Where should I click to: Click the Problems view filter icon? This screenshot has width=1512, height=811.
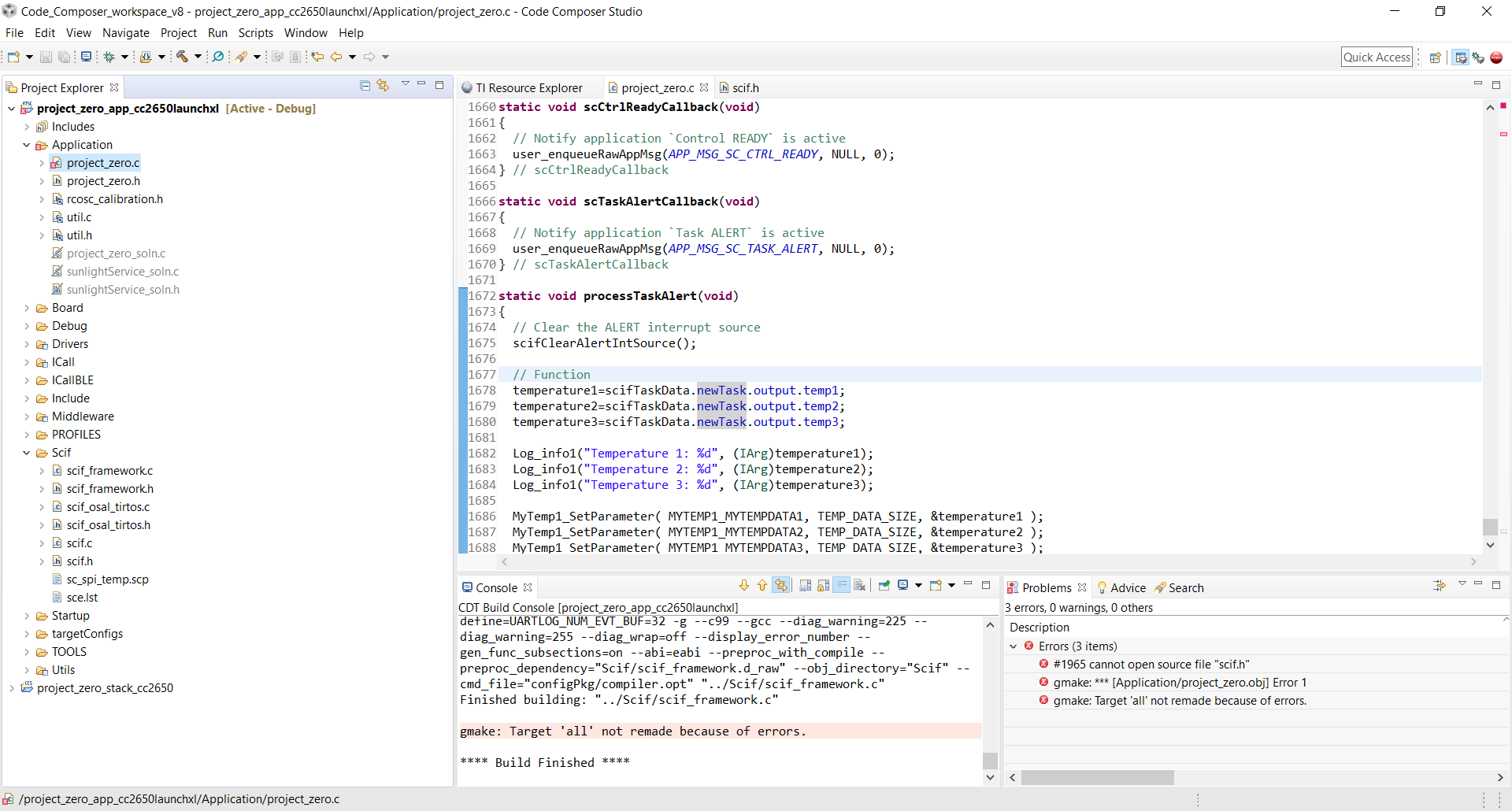(1440, 585)
